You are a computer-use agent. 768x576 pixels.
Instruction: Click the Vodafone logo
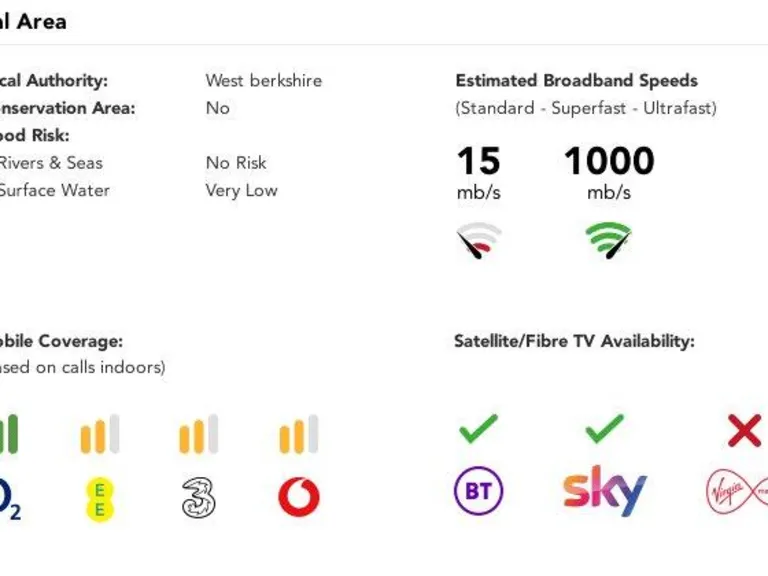[299, 497]
